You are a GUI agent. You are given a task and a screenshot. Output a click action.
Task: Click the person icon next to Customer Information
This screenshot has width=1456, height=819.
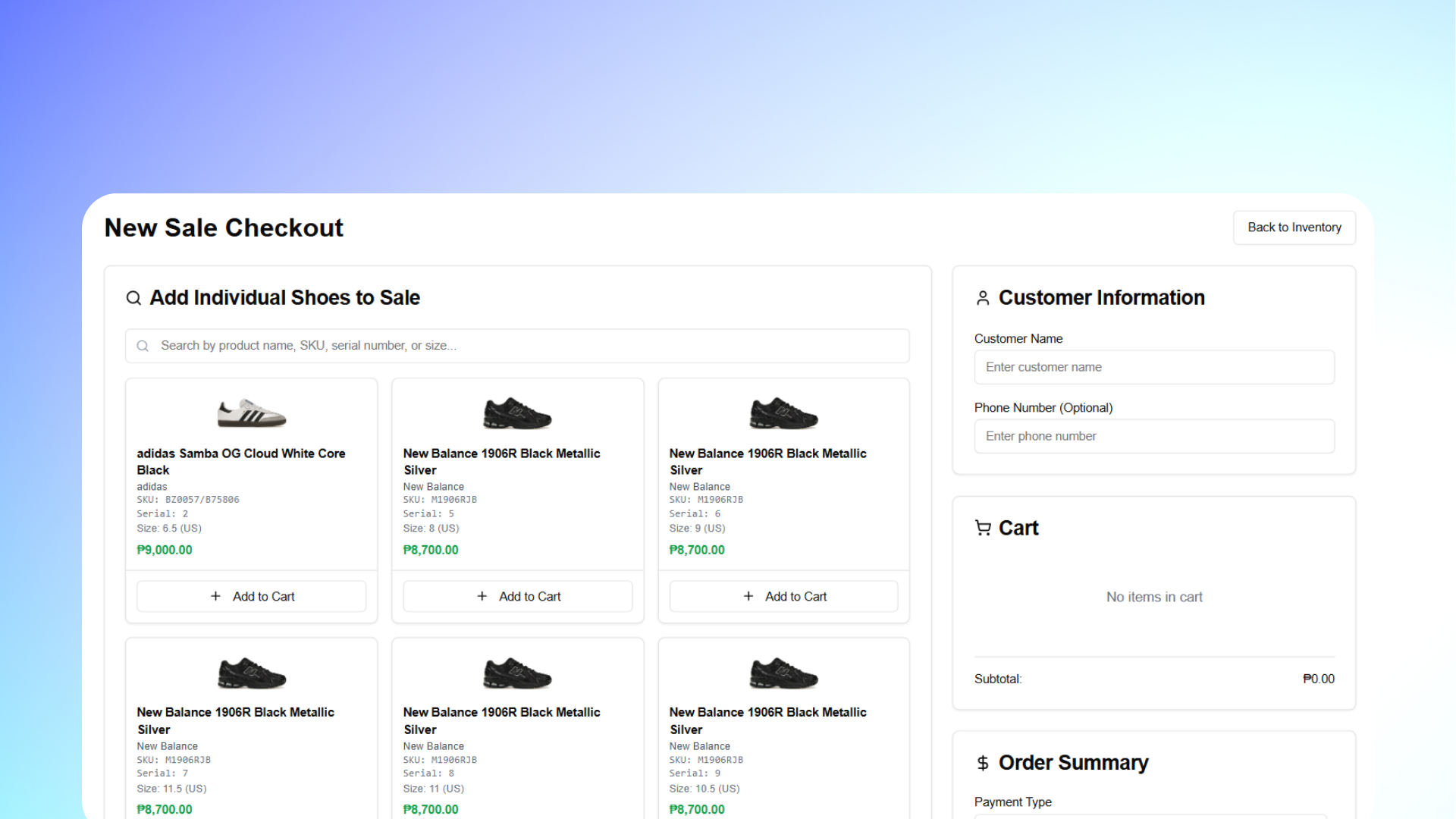point(983,298)
